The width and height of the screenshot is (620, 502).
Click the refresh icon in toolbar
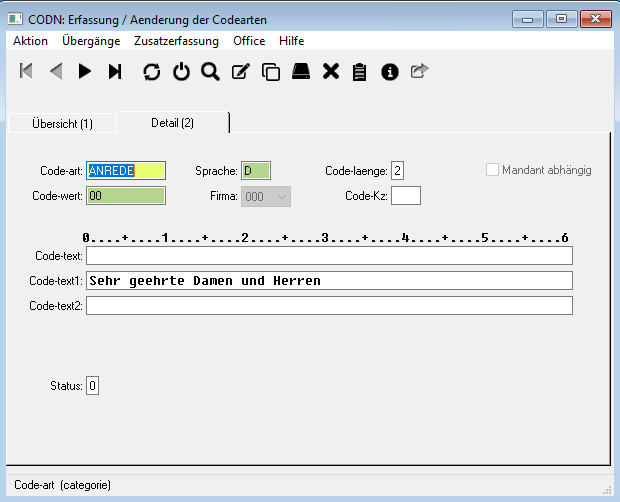tap(151, 71)
